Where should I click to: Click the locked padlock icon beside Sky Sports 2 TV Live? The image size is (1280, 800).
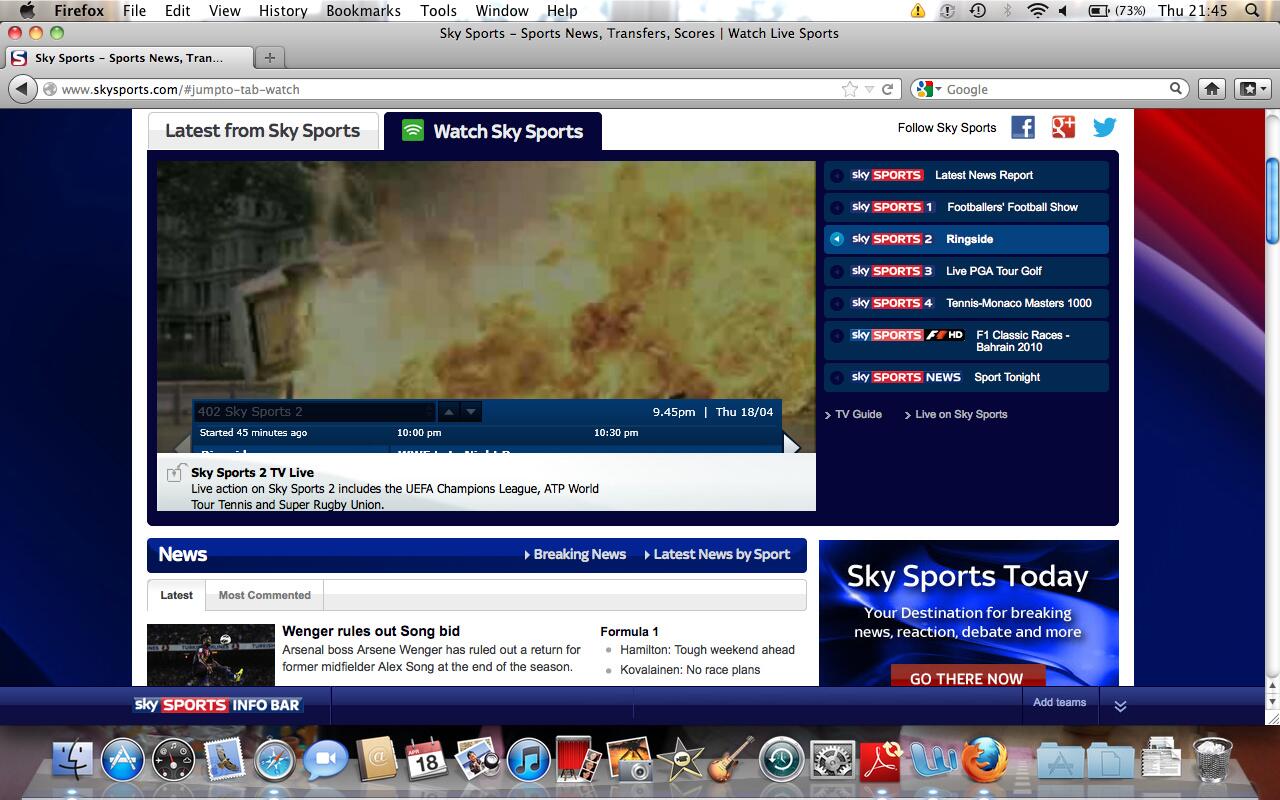point(175,472)
